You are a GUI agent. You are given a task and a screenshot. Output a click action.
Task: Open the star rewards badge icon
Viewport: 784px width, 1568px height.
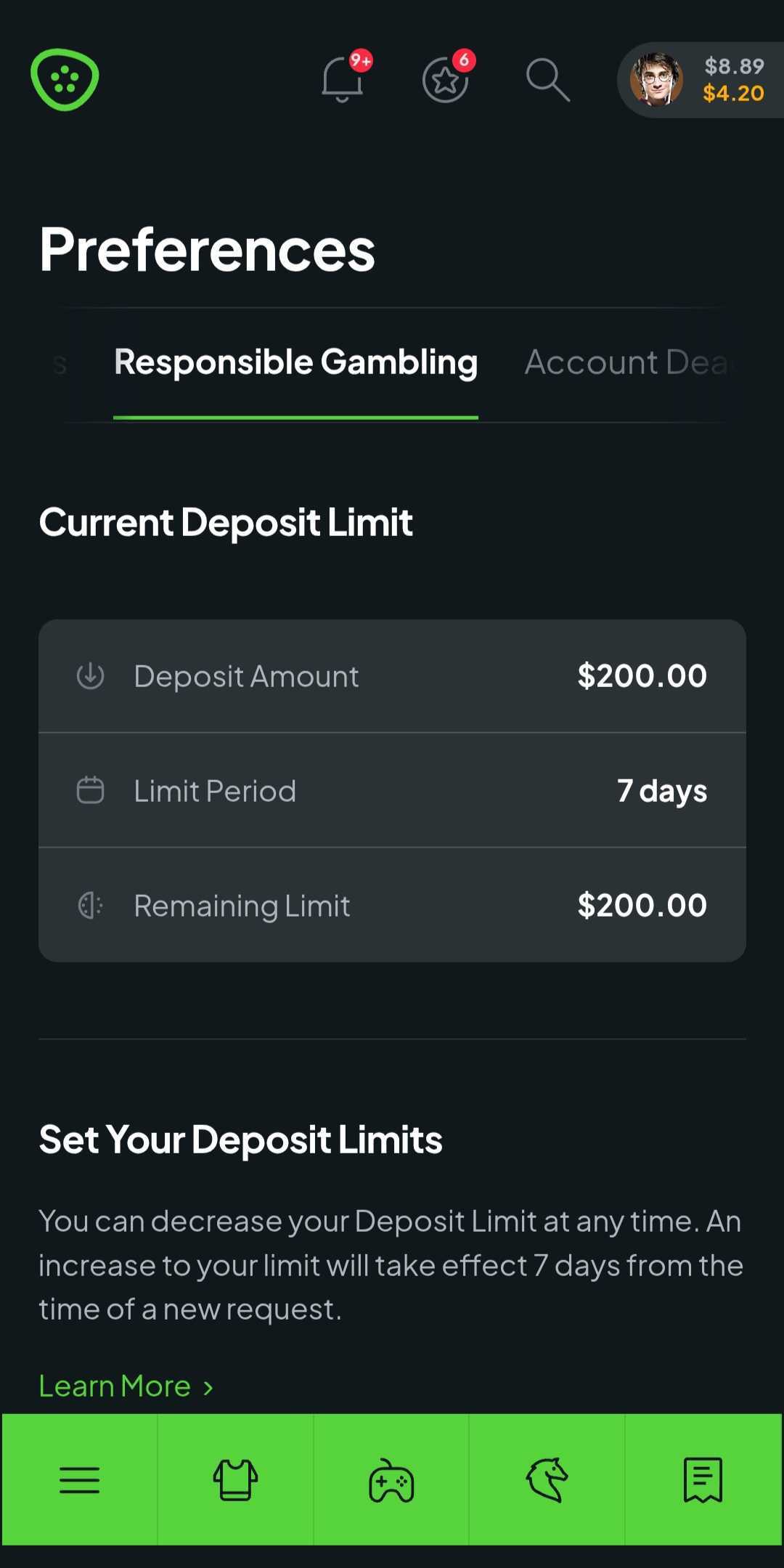pos(445,80)
